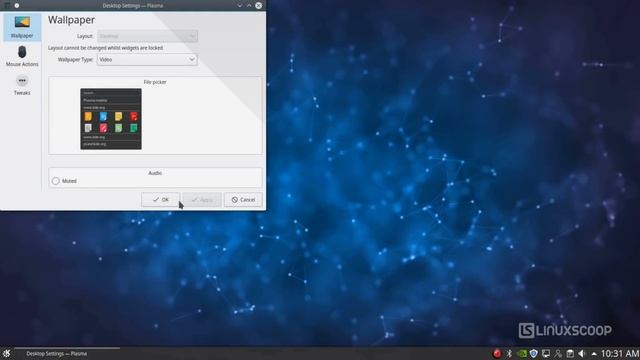
Task: Open the display configuration tray icon
Action: click(x=546, y=353)
